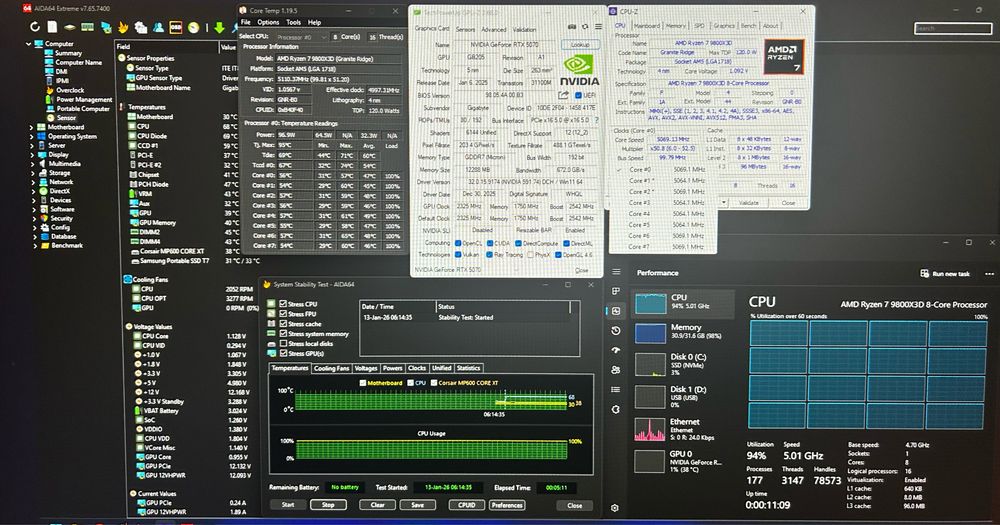Image resolution: width=1000 pixels, height=525 pixels.
Task: Switch to Voltages tab in stability test
Action: [365, 368]
